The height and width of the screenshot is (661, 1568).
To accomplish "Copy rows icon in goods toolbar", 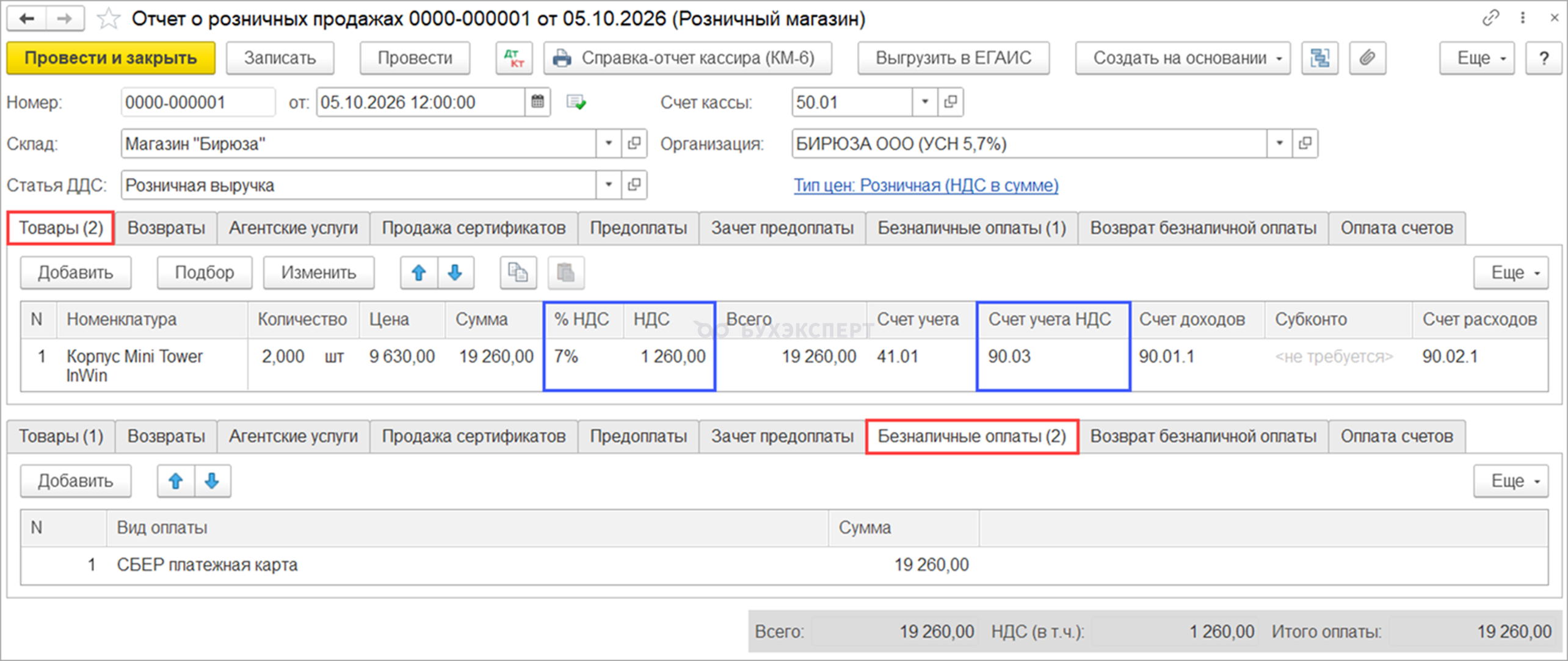I will pos(518,273).
